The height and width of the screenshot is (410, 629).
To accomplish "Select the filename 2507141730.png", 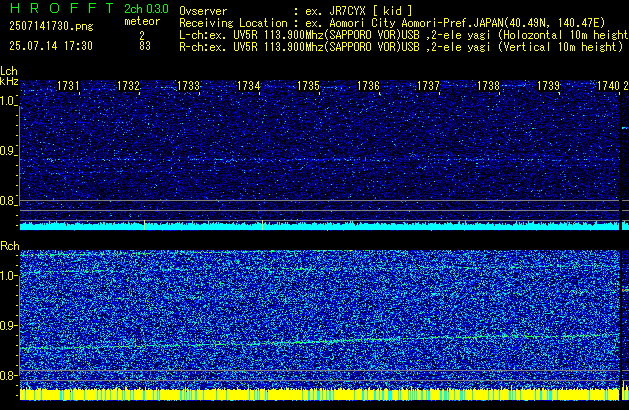I will (51, 26).
